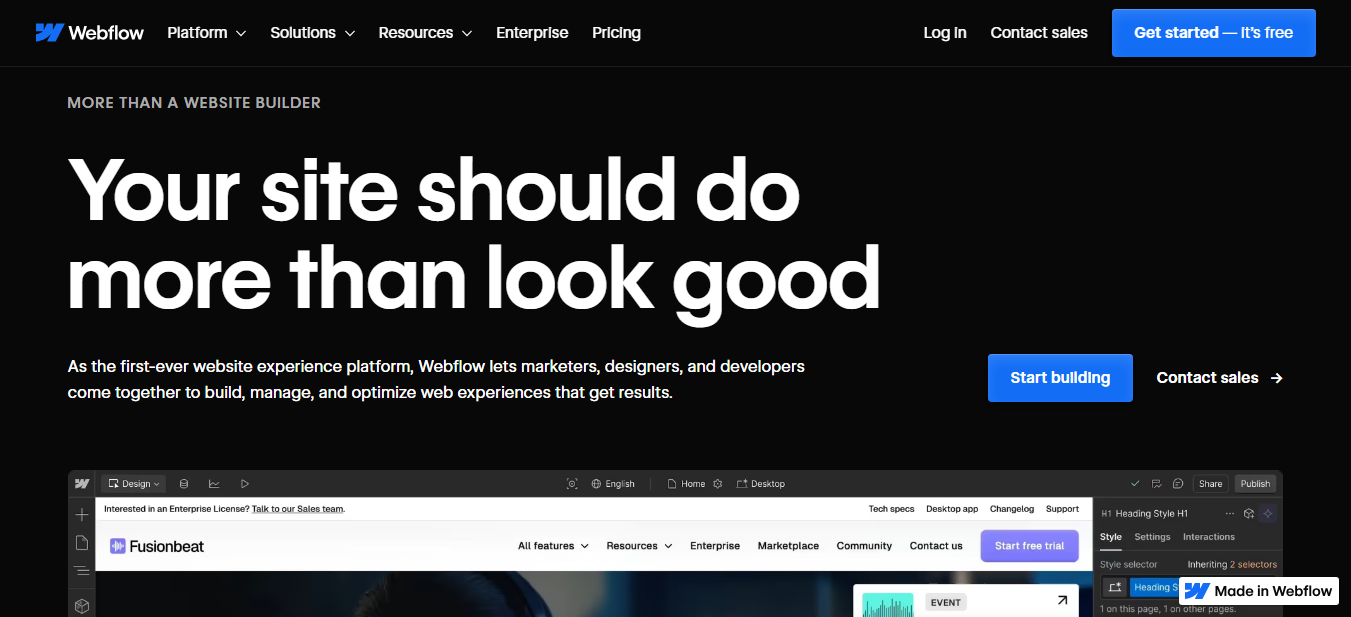The image size is (1351, 617).
Task: Click the Start building button
Action: pos(1060,378)
